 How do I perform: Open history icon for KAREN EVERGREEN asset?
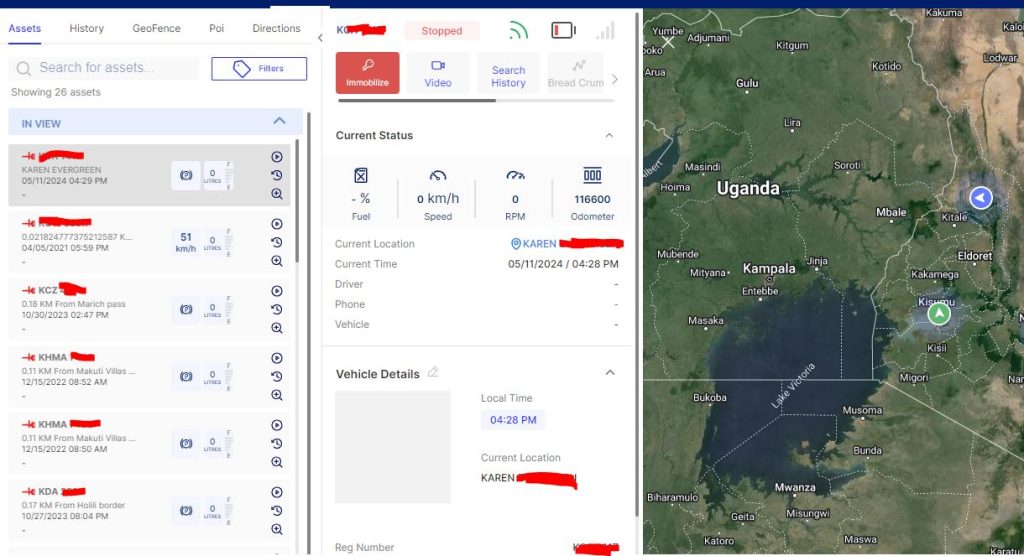coord(277,175)
